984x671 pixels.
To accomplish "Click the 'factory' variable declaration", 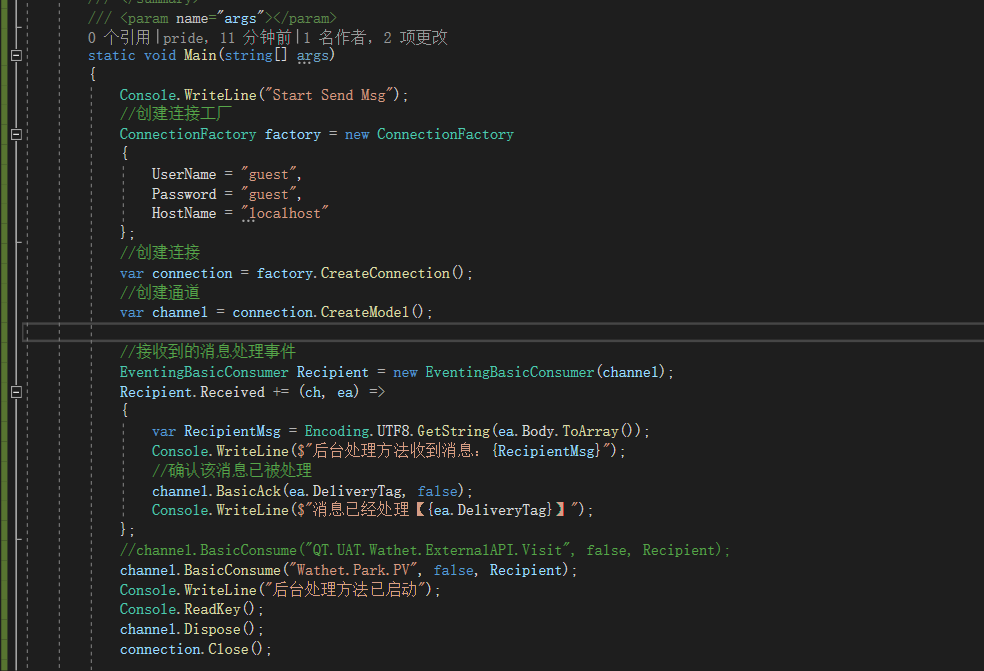I will click(x=292, y=134).
